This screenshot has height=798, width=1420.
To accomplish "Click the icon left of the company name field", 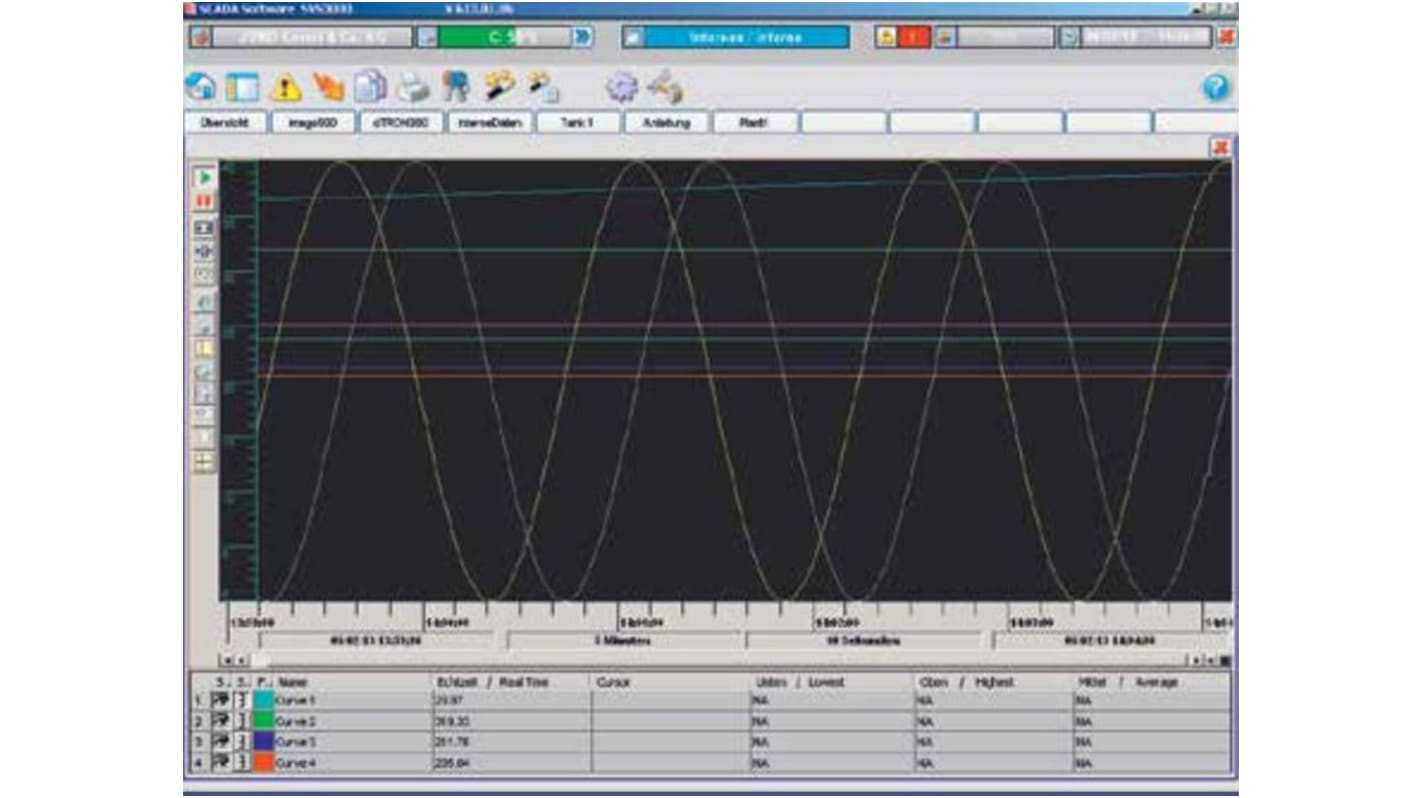I will pyautogui.click(x=201, y=37).
